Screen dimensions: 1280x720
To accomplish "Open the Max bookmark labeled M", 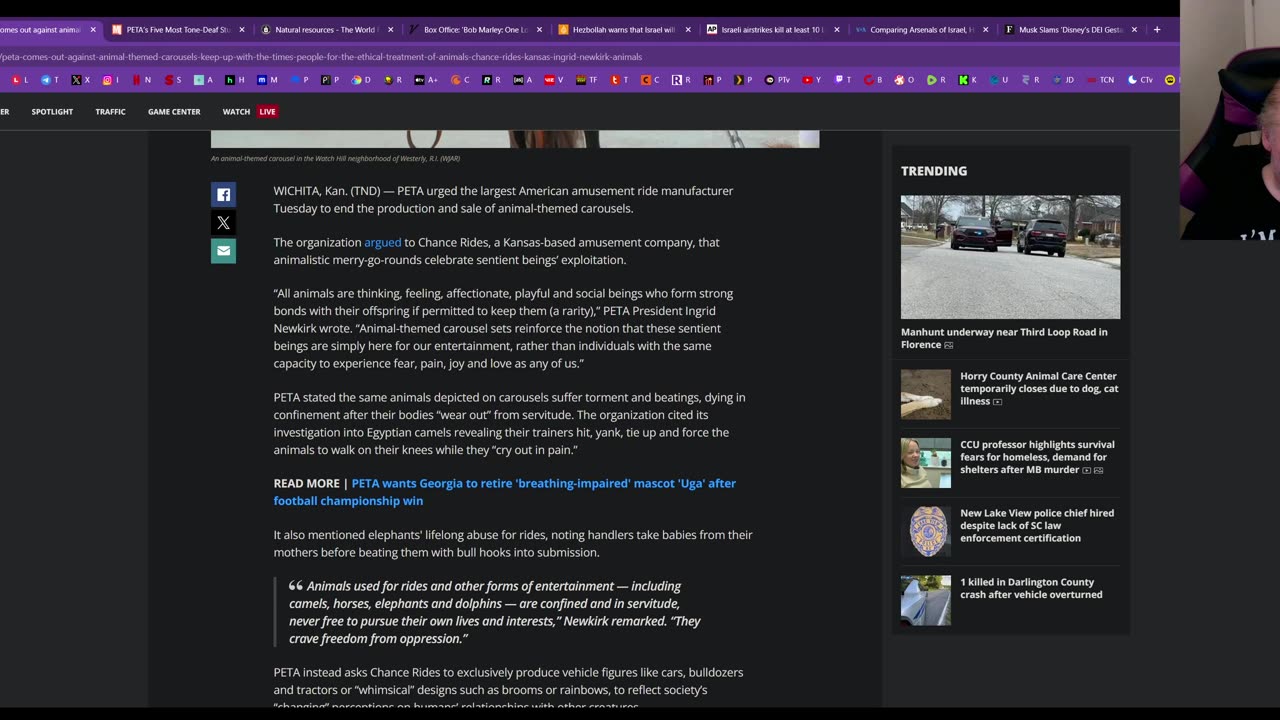I will pyautogui.click(x=267, y=80).
